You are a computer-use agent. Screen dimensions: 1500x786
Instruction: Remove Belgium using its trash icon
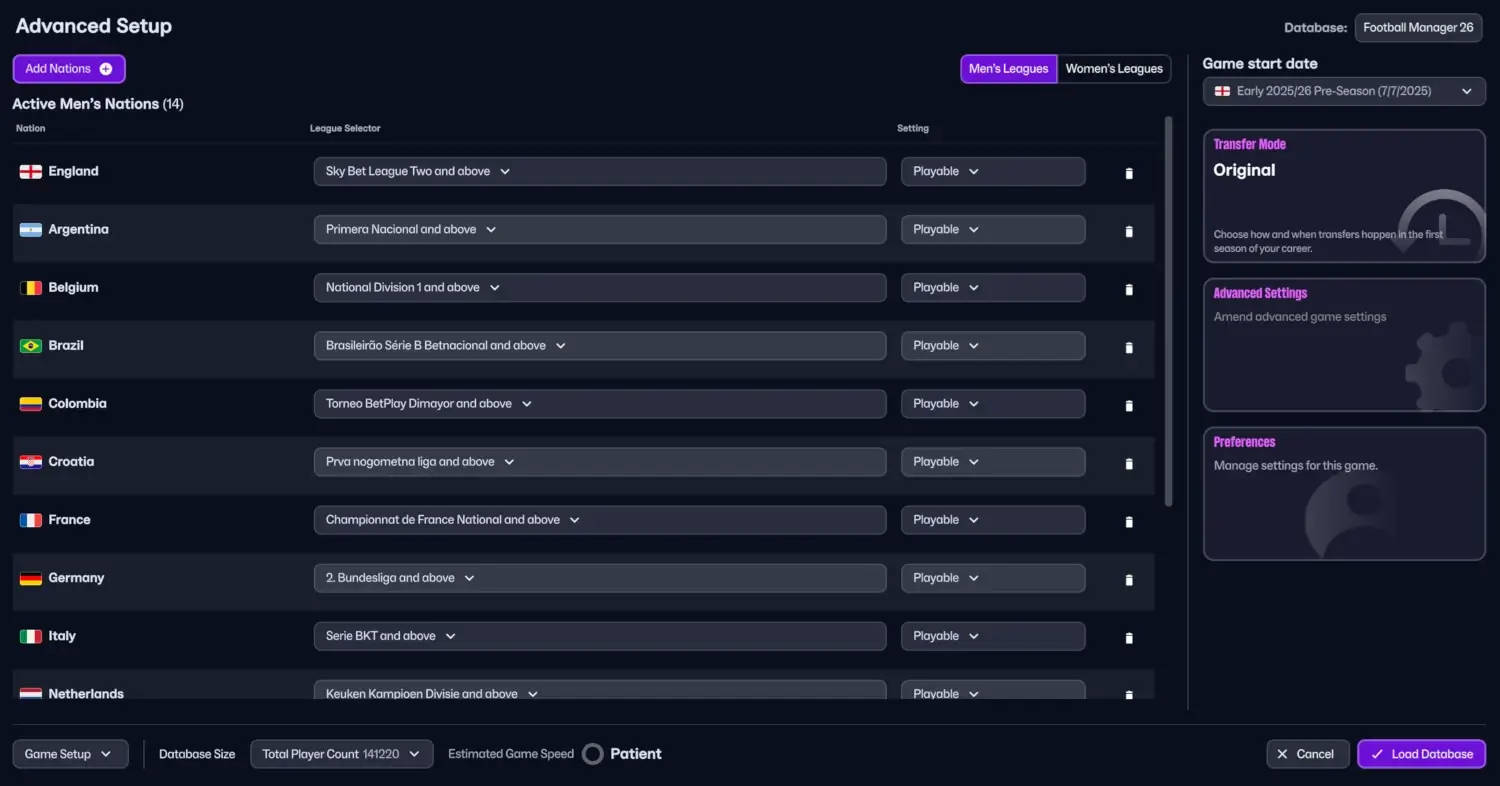coord(1129,289)
